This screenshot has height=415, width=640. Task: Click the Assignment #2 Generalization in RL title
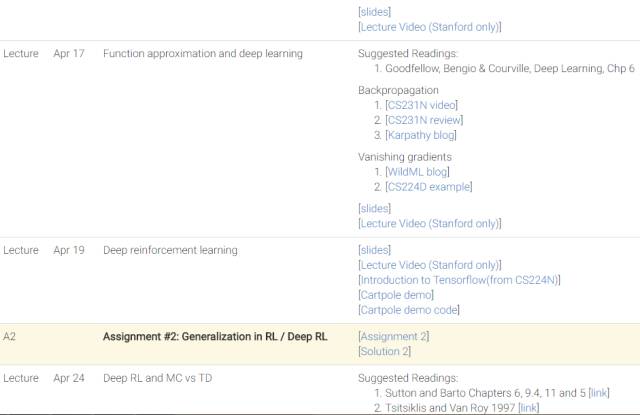215,337
